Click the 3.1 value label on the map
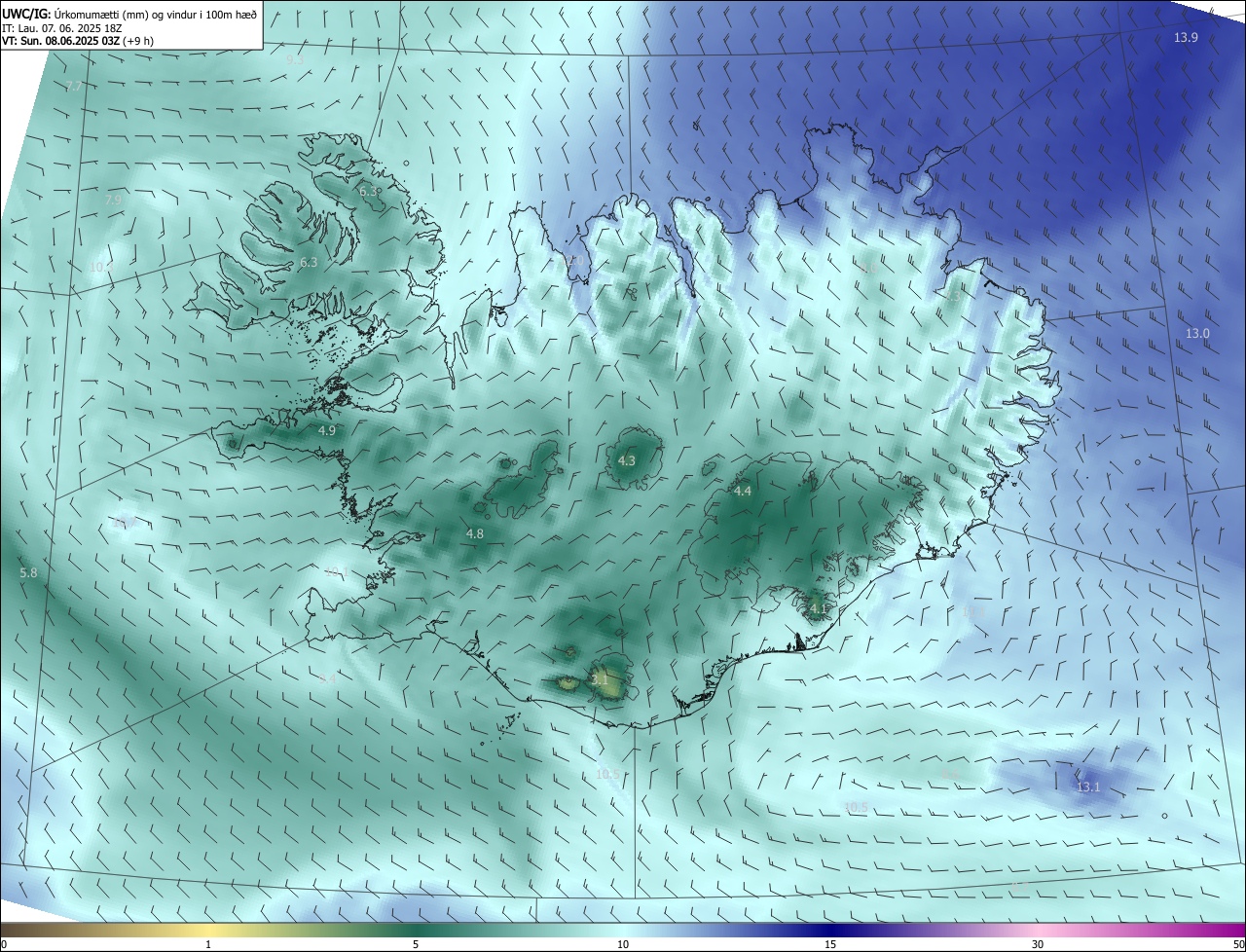1246x952 pixels. pos(600,680)
